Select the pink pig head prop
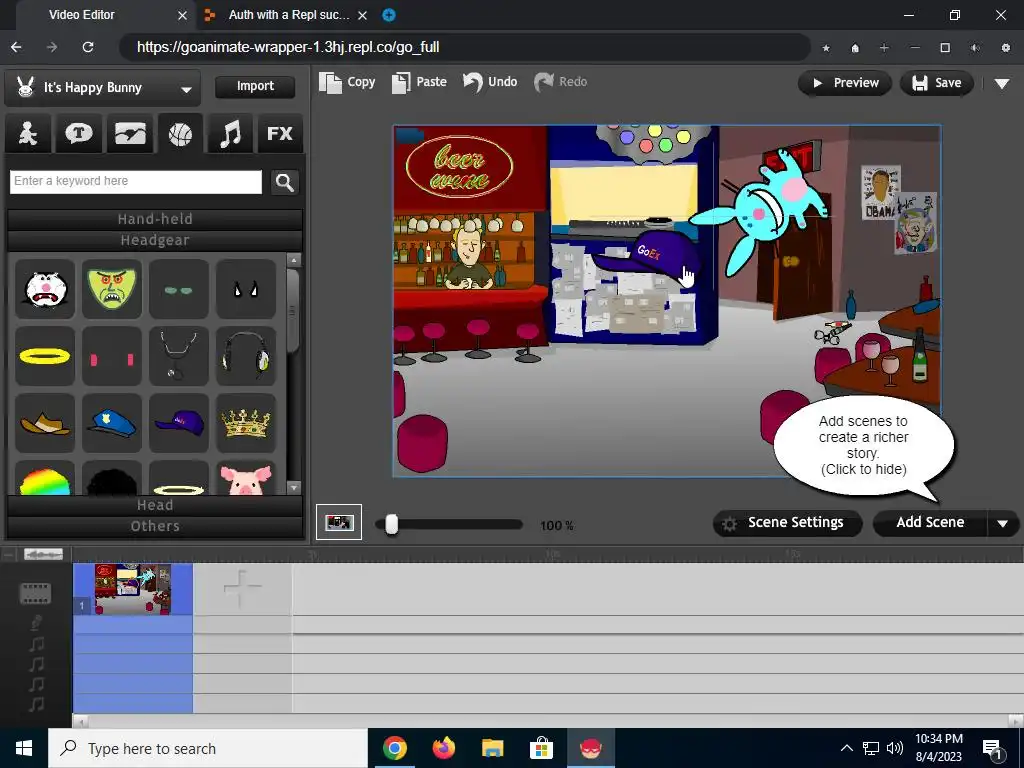 point(246,479)
